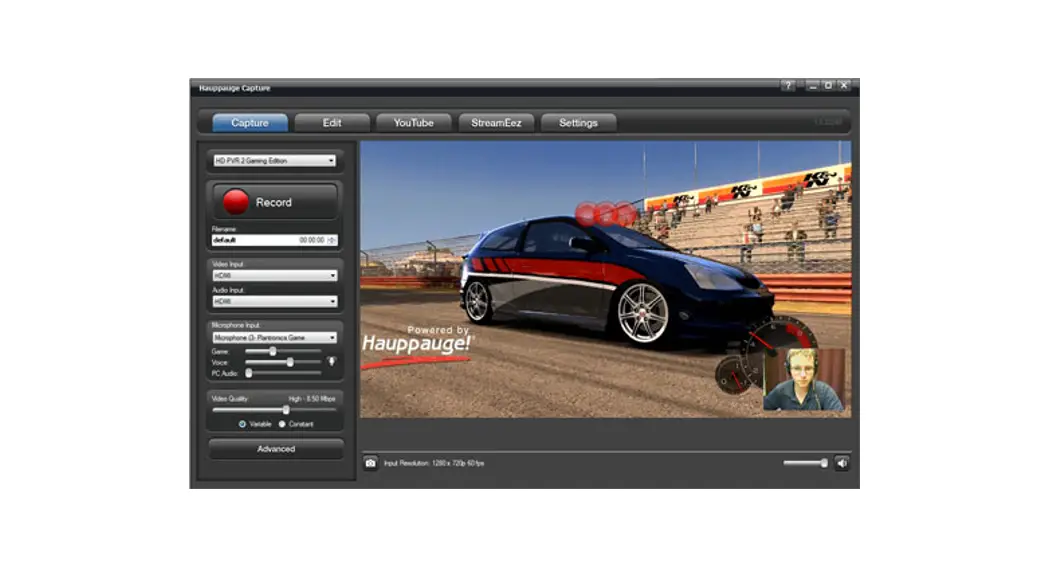Maximize the Hauppauge Capture window
This screenshot has height=568, width=1050.
(828, 86)
